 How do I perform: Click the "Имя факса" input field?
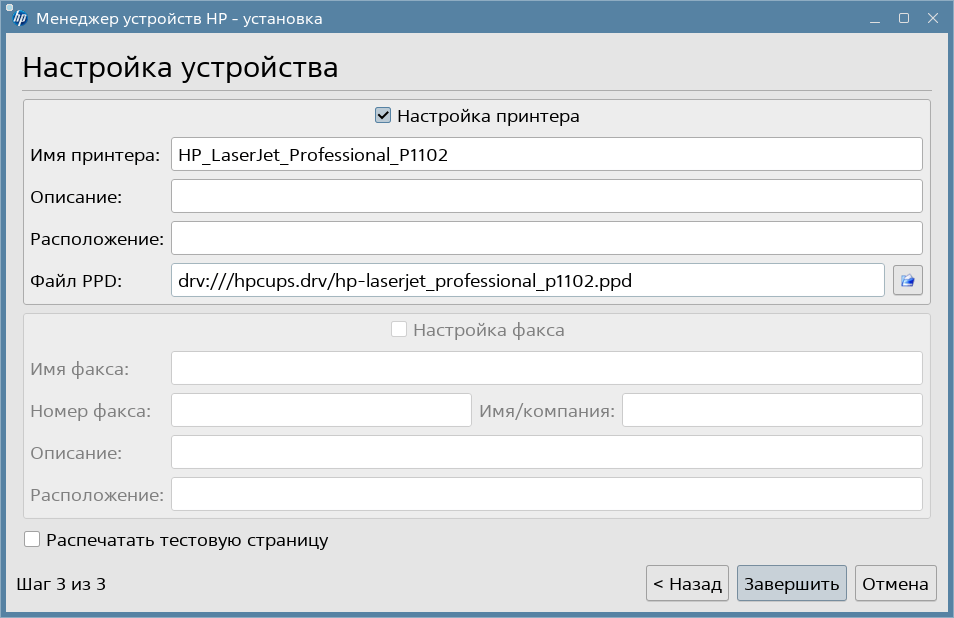pyautogui.click(x=546, y=369)
